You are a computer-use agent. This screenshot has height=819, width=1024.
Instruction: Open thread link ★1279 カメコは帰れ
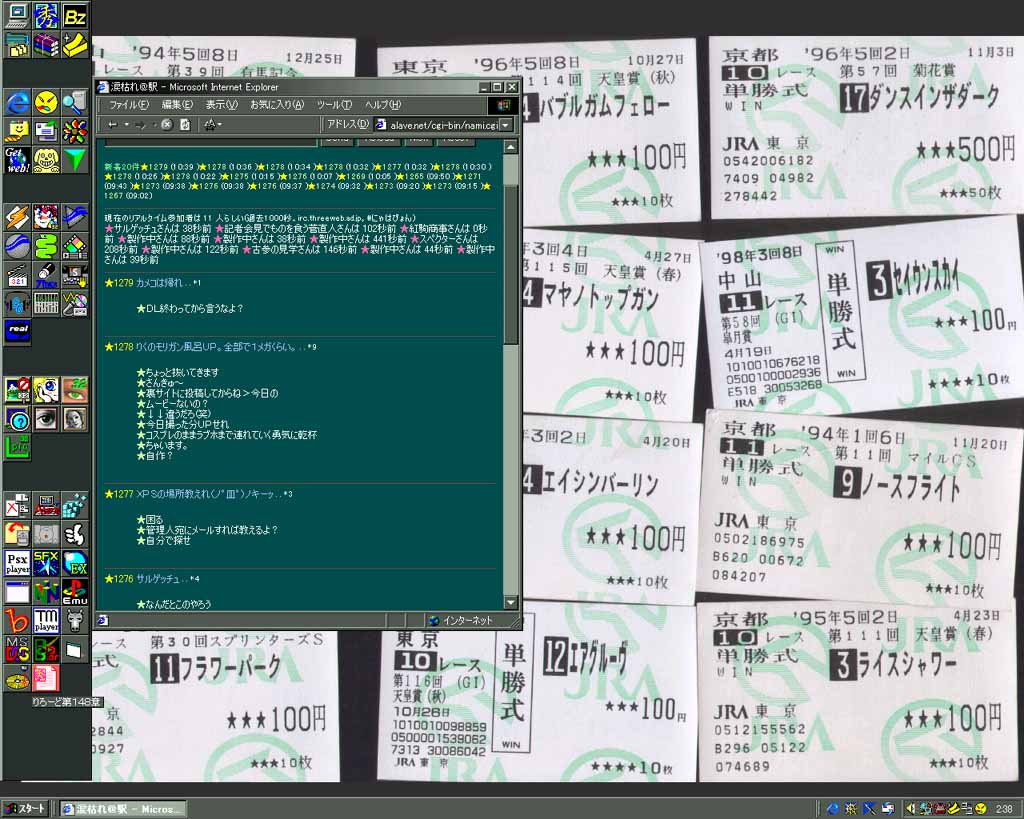click(152, 283)
